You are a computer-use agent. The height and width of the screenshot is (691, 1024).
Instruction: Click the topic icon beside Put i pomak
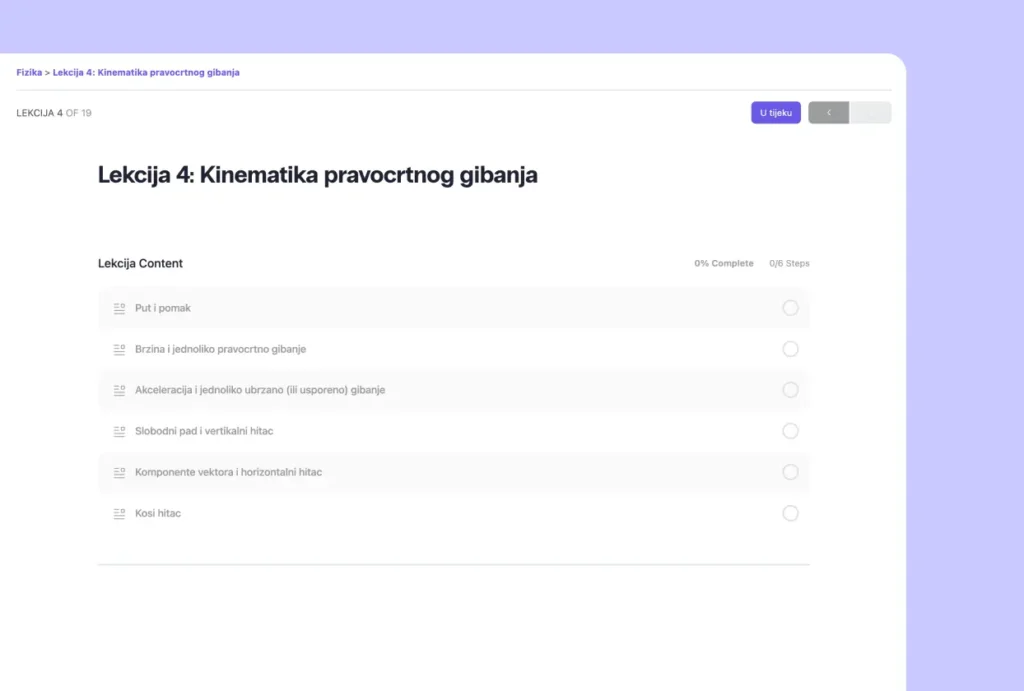point(119,308)
